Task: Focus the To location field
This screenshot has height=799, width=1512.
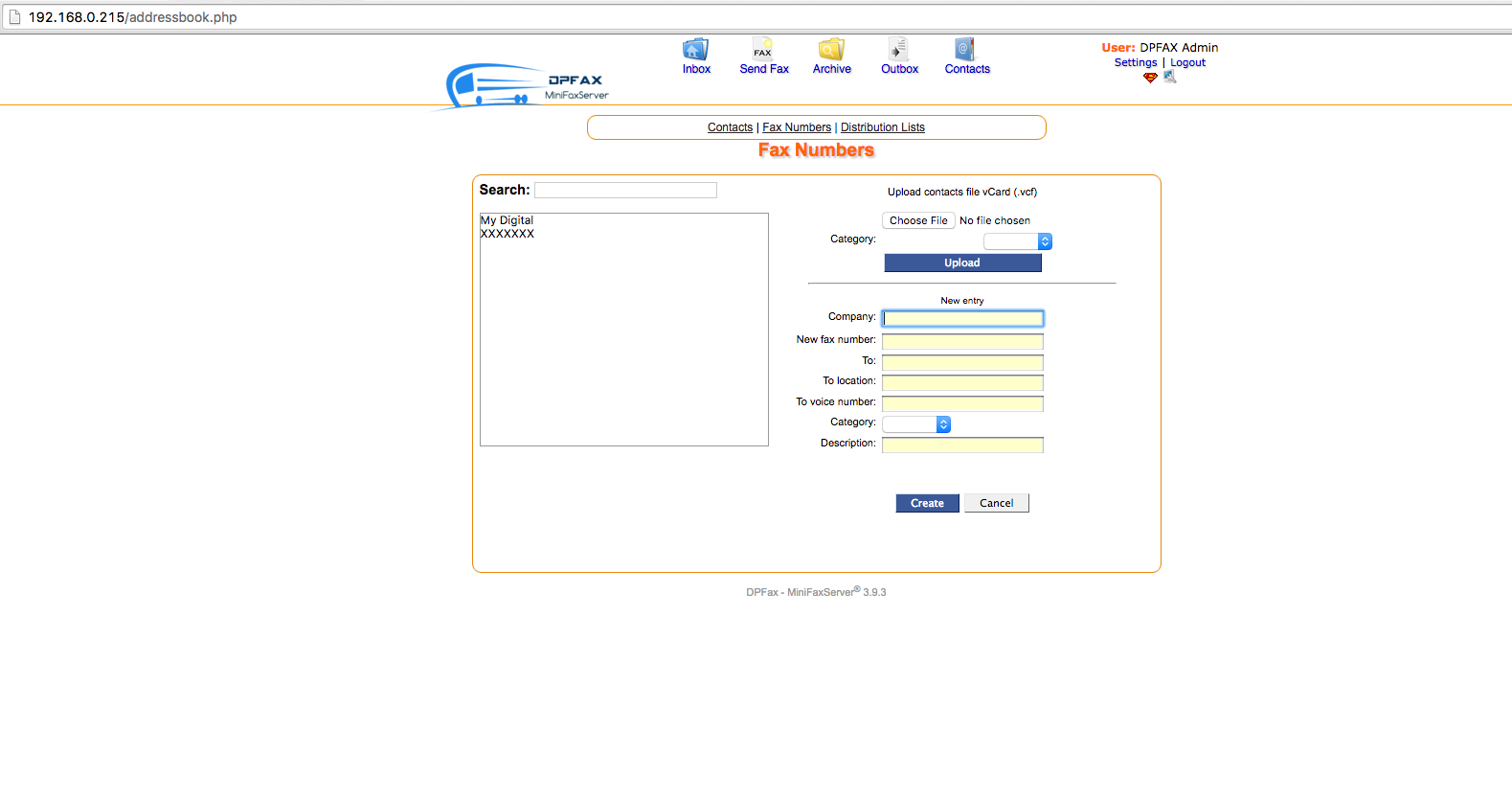Action: 962,382
